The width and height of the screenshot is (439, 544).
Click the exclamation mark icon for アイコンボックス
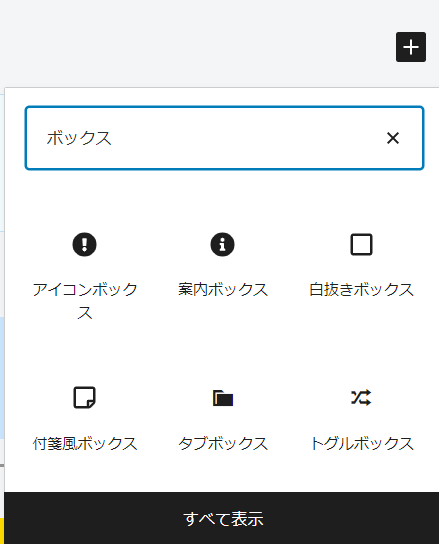84,245
